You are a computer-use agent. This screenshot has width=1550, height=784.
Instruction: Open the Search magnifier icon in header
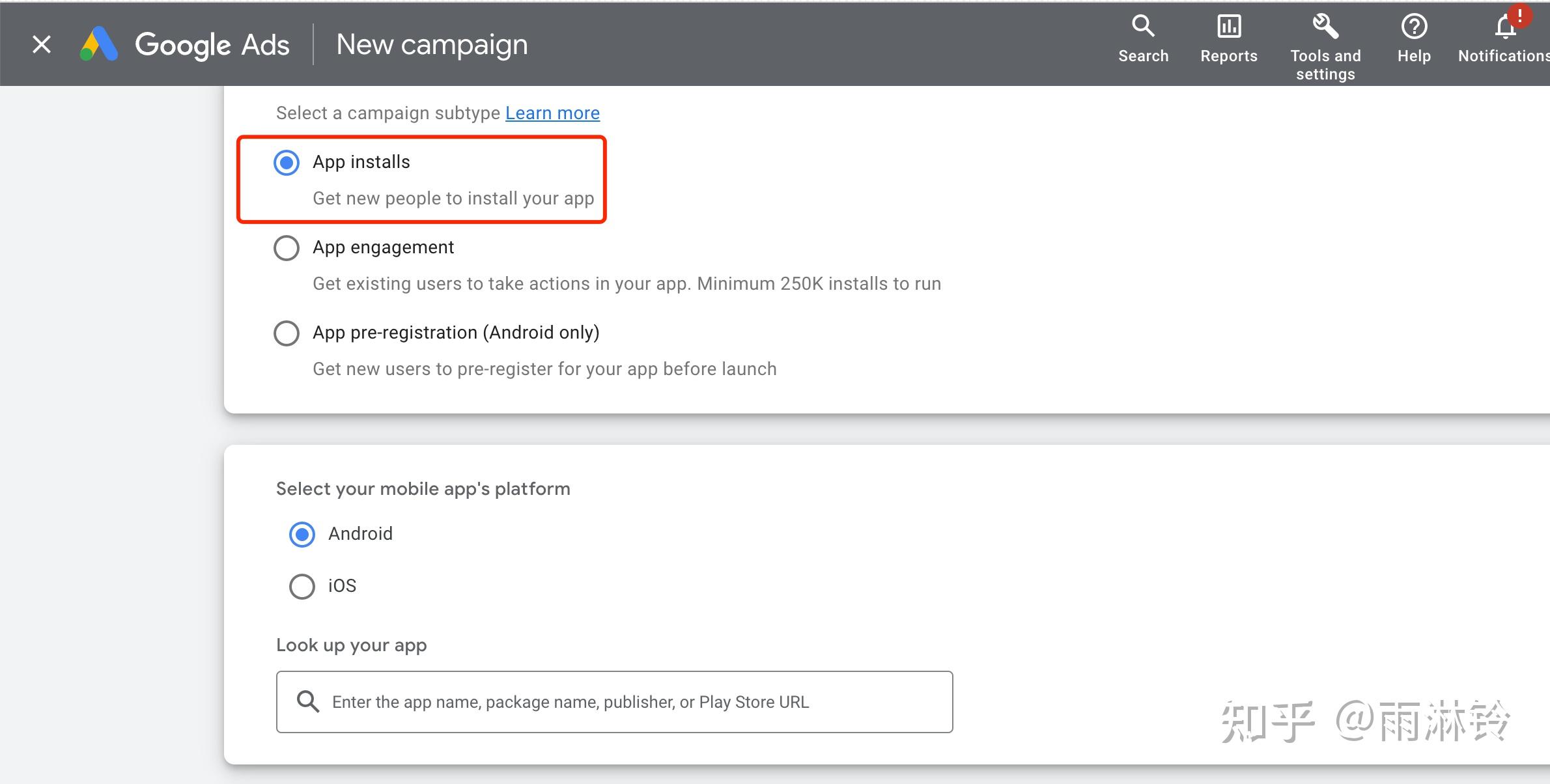[1143, 26]
